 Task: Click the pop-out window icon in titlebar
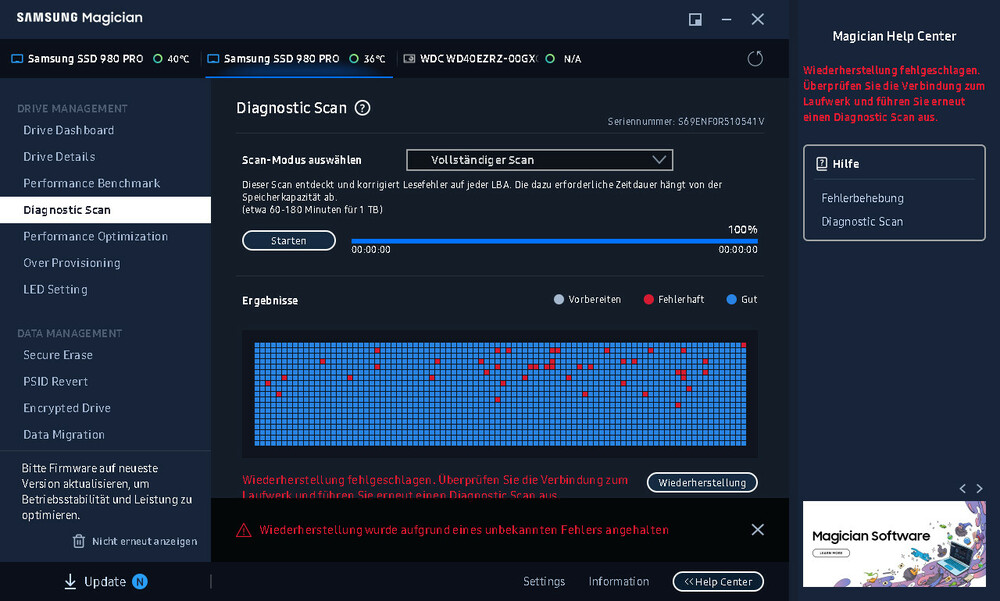[x=693, y=18]
